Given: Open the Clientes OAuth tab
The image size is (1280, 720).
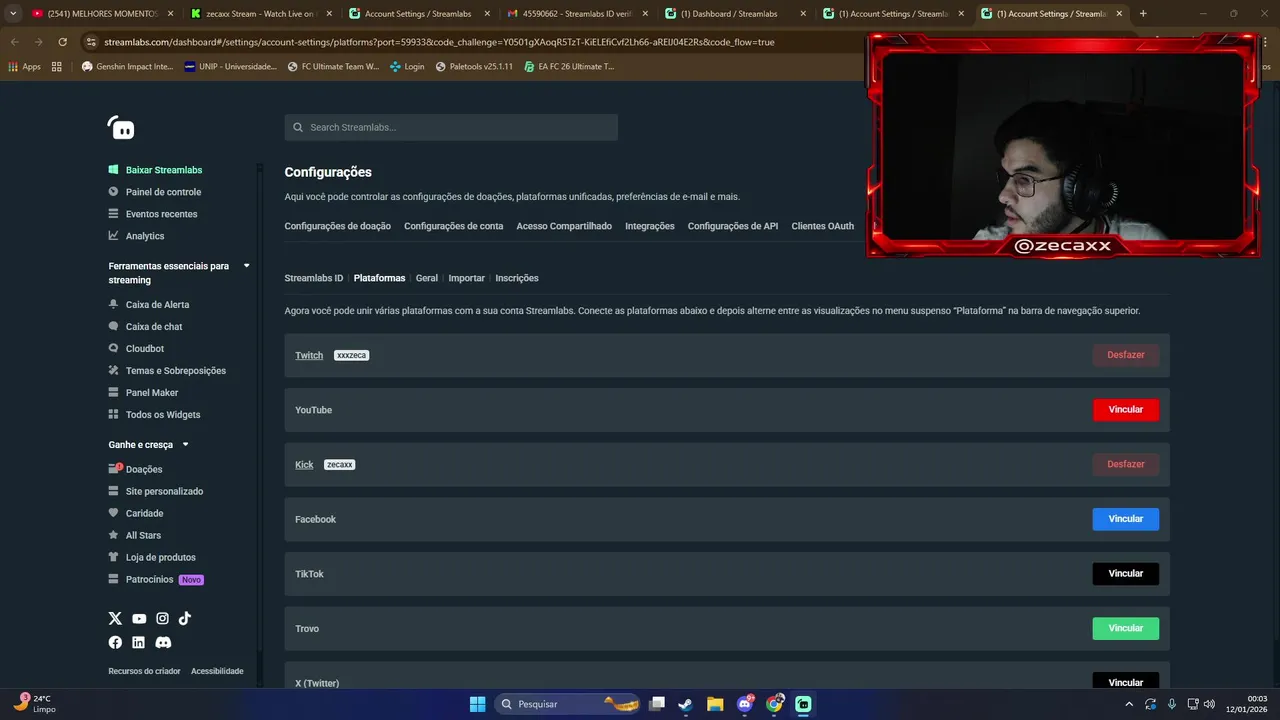Looking at the screenshot, I should point(823,226).
